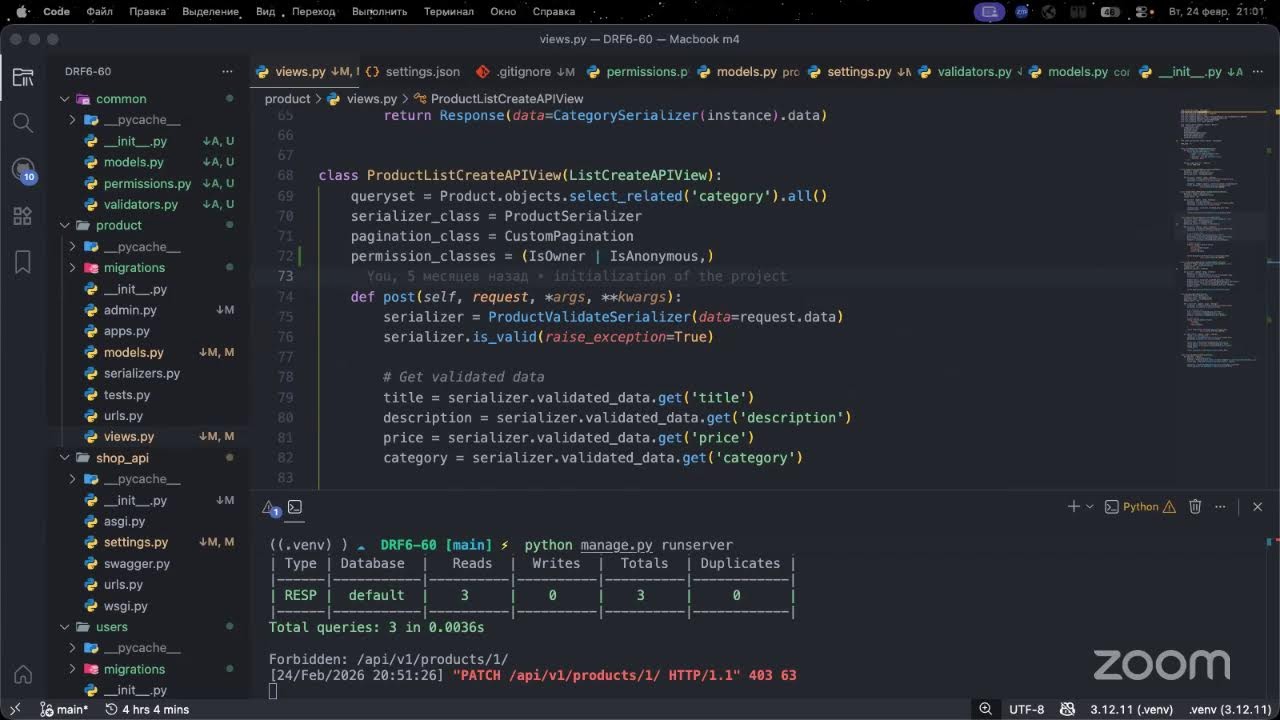Click the main* branch in the status bar
Viewport: 1280px width, 720px height.
click(x=64, y=709)
